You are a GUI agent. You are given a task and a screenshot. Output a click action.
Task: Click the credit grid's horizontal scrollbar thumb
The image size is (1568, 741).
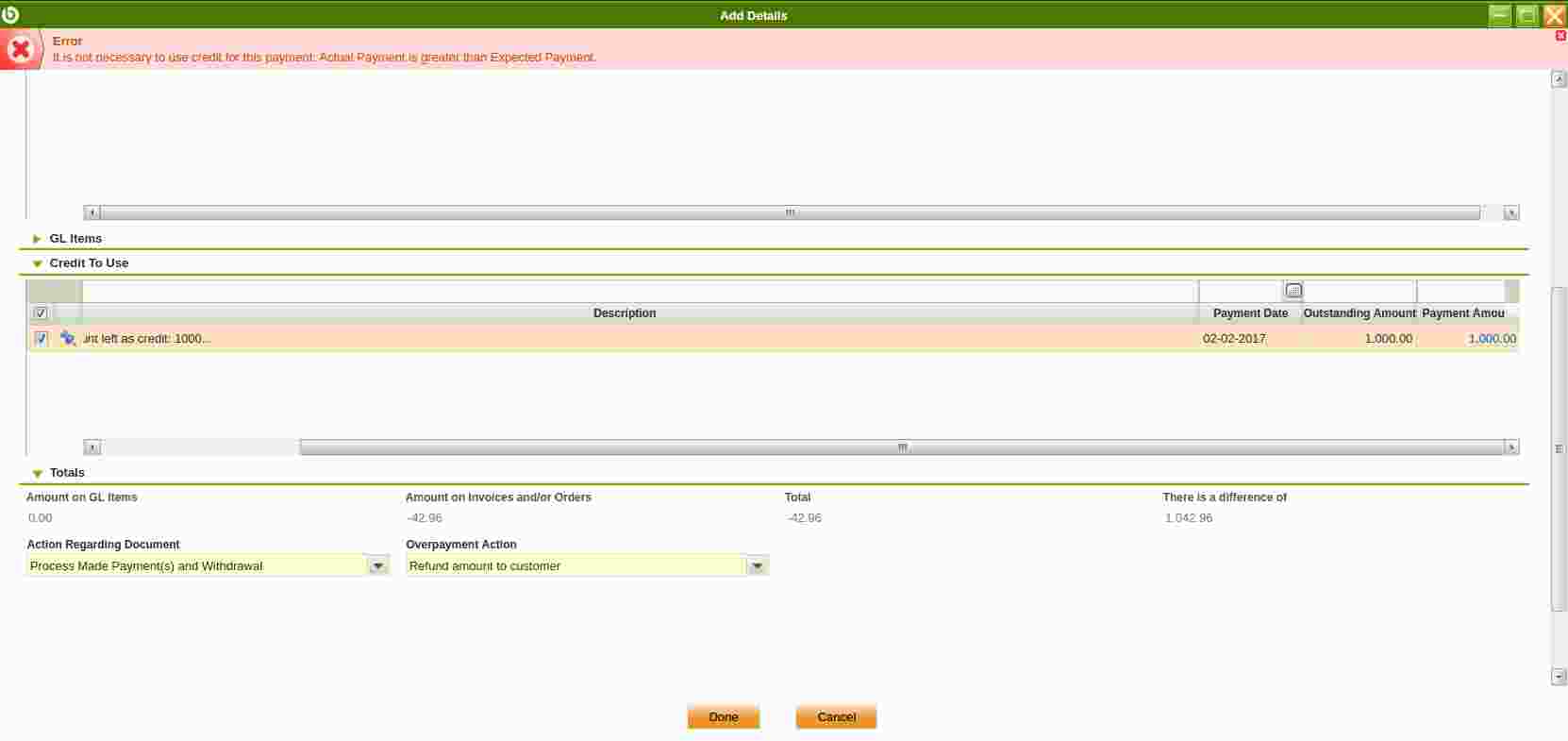[x=902, y=447]
